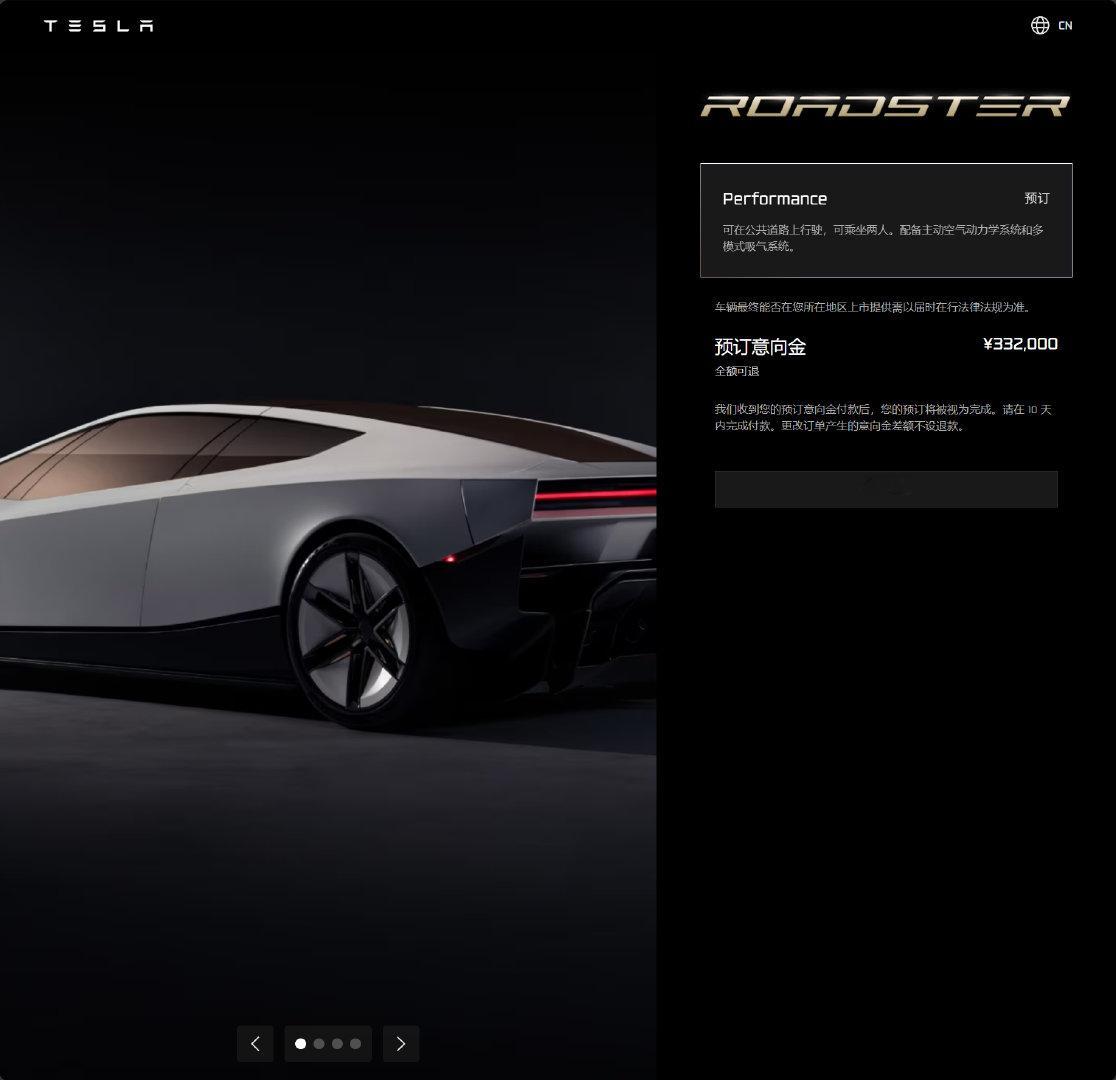Show the previous car image
The image size is (1116, 1080).
click(x=256, y=1044)
